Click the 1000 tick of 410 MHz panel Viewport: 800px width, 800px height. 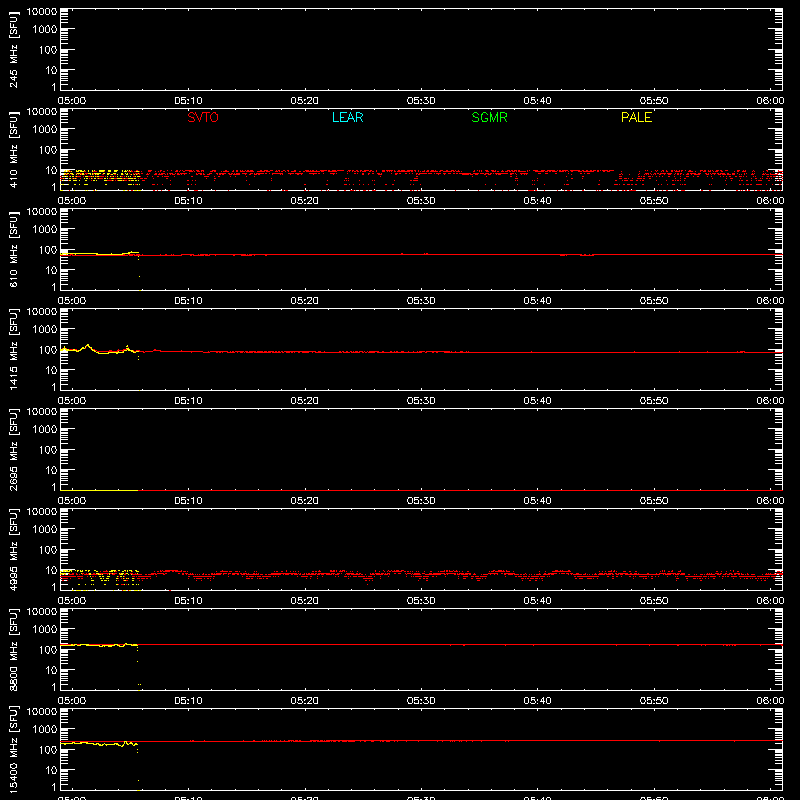tap(45, 130)
